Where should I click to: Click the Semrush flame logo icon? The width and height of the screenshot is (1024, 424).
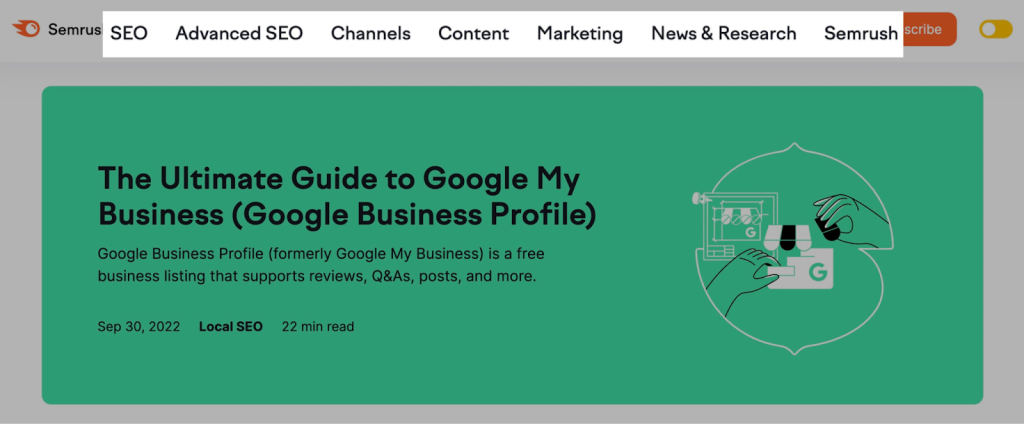tap(26, 29)
